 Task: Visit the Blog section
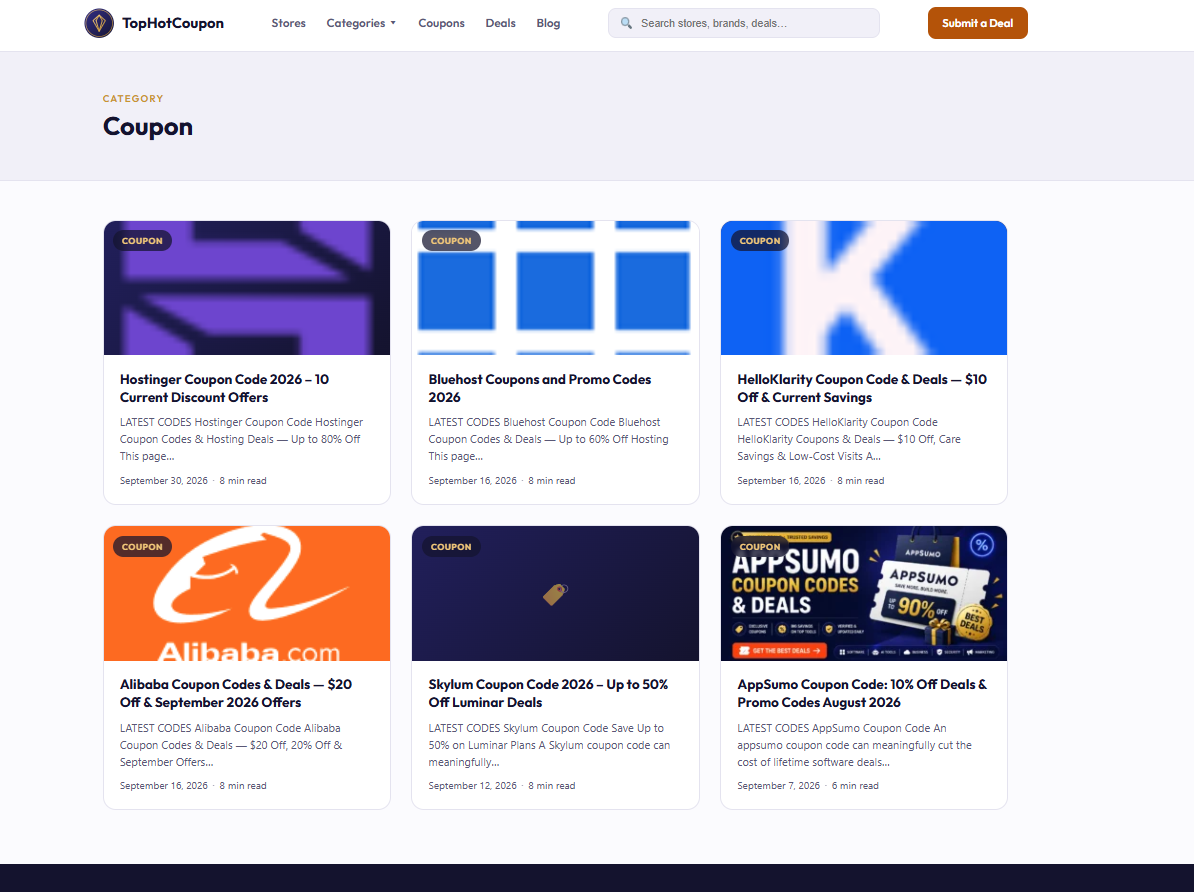coord(548,24)
